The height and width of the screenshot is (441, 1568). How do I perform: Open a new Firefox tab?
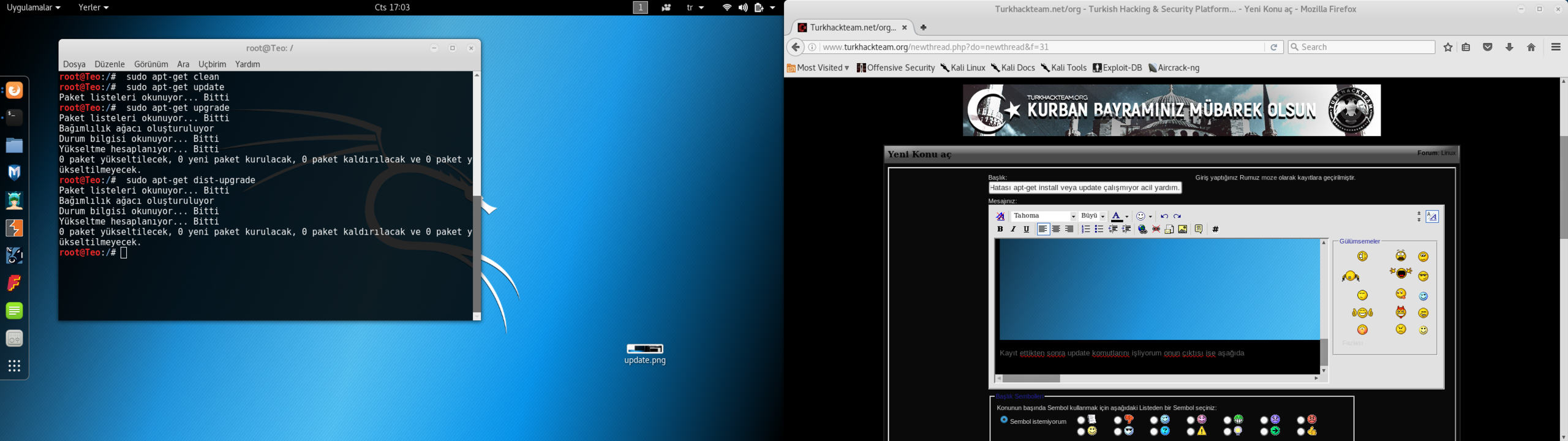pyautogui.click(x=924, y=28)
